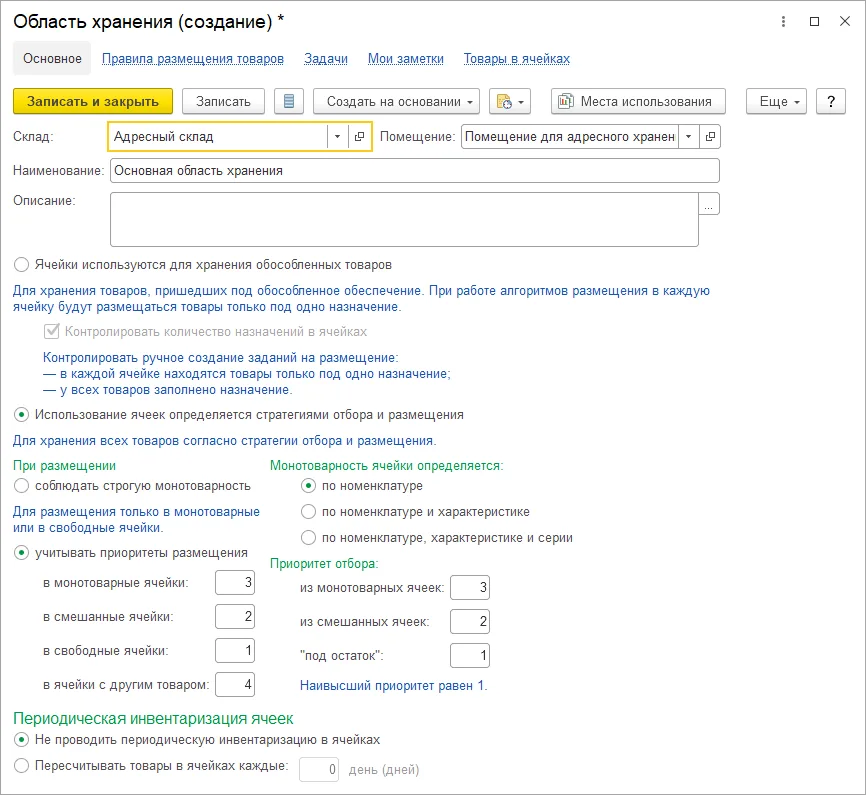
Task: Click the в монотоварные ячейки priority field
Action: point(235,583)
